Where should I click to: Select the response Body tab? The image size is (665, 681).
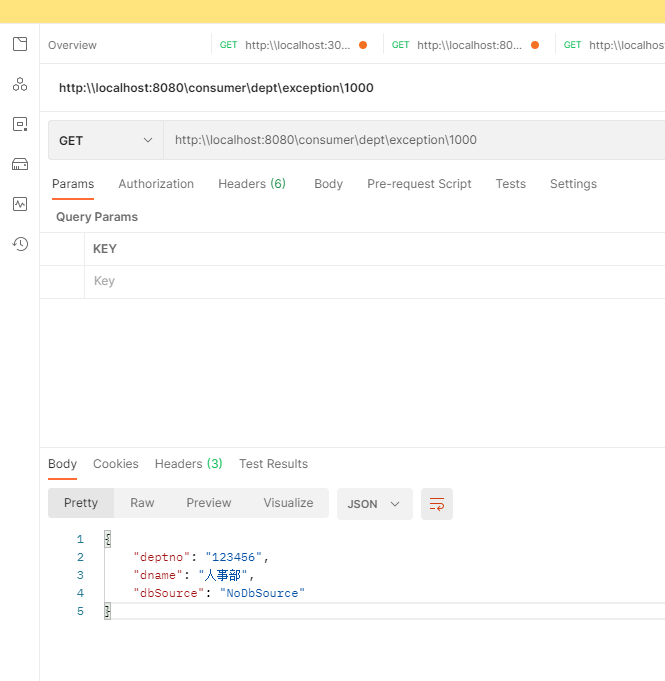click(x=63, y=464)
